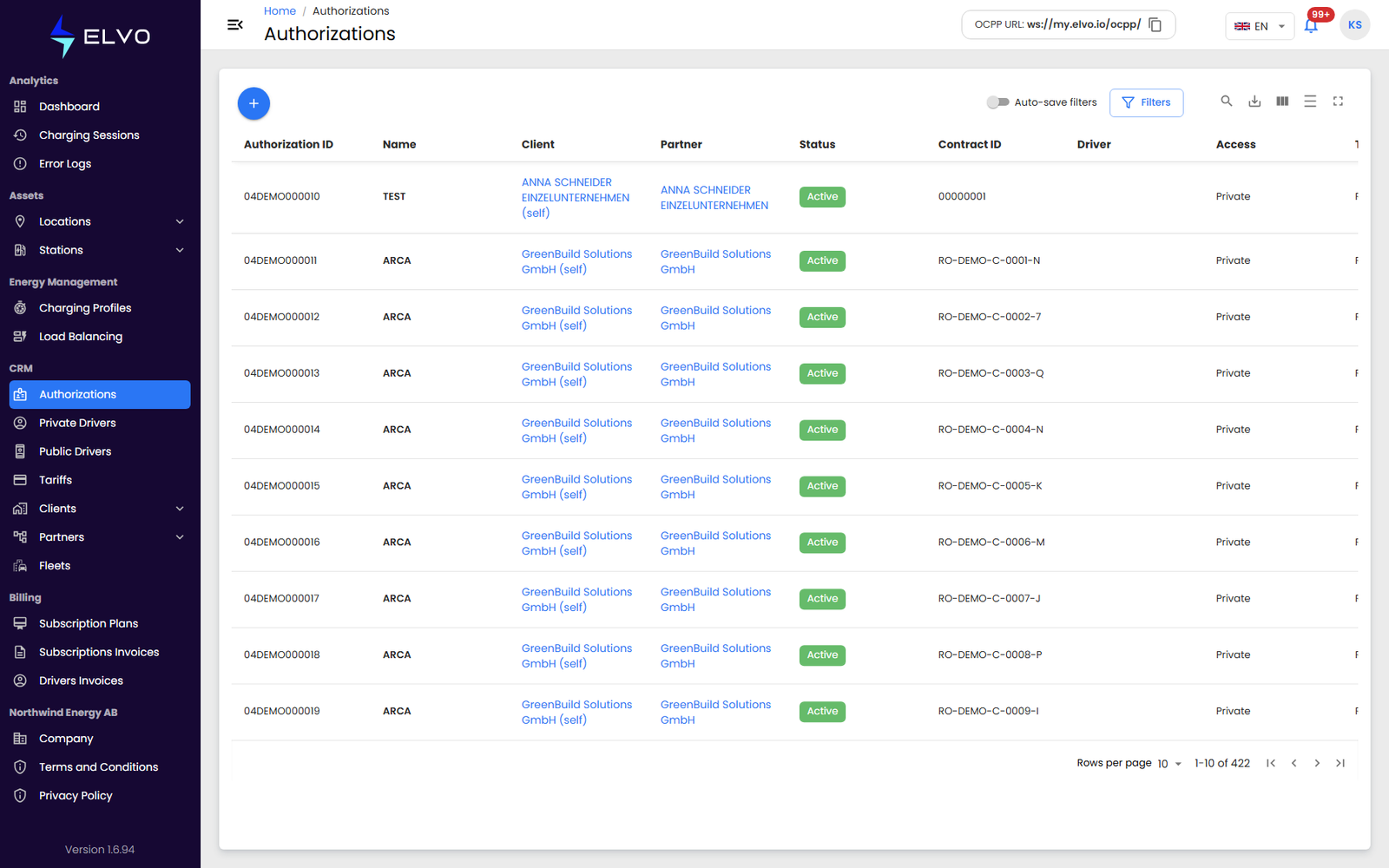Select the active Authorizations menu item
1389x868 pixels.
(x=100, y=394)
